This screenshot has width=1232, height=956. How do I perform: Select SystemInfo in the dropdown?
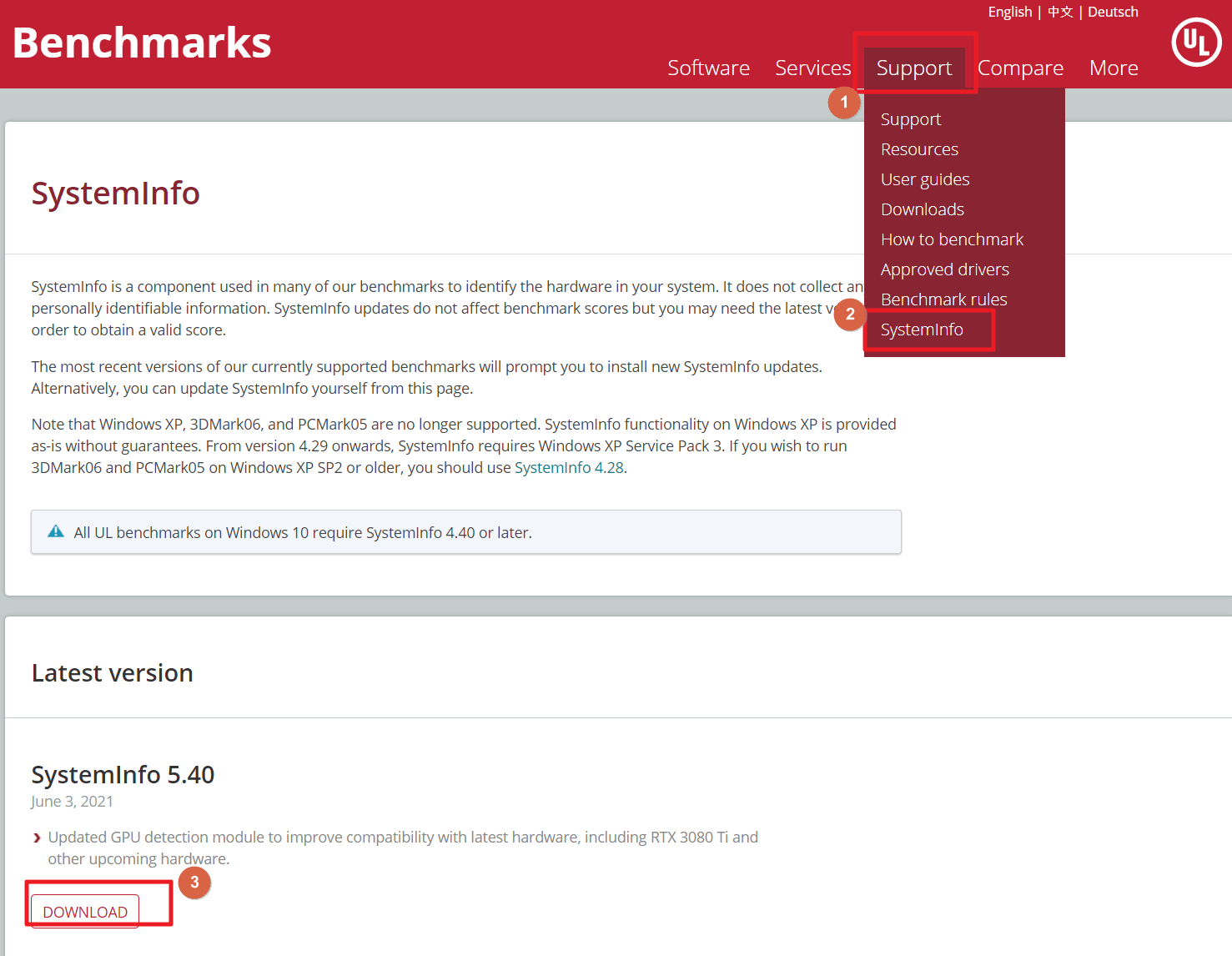(x=922, y=330)
